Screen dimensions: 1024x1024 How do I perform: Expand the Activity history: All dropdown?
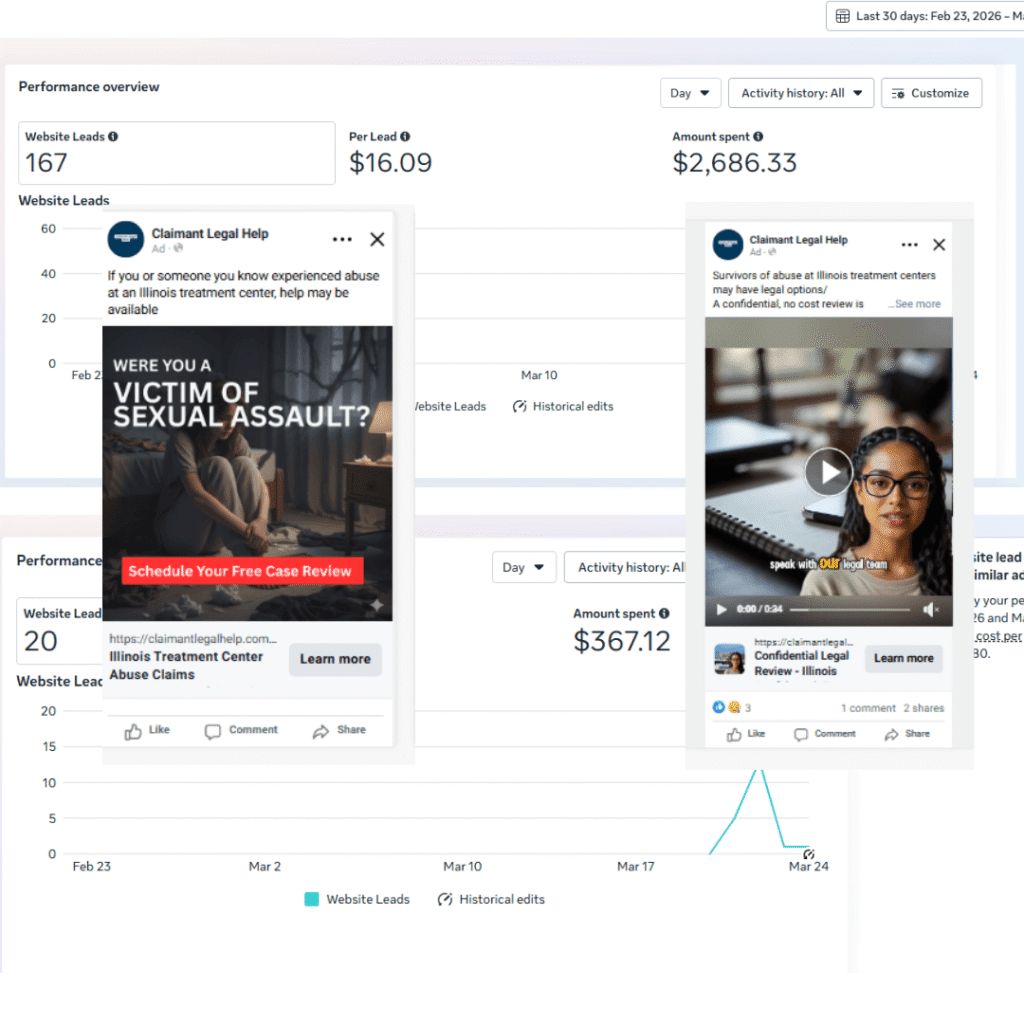point(801,93)
